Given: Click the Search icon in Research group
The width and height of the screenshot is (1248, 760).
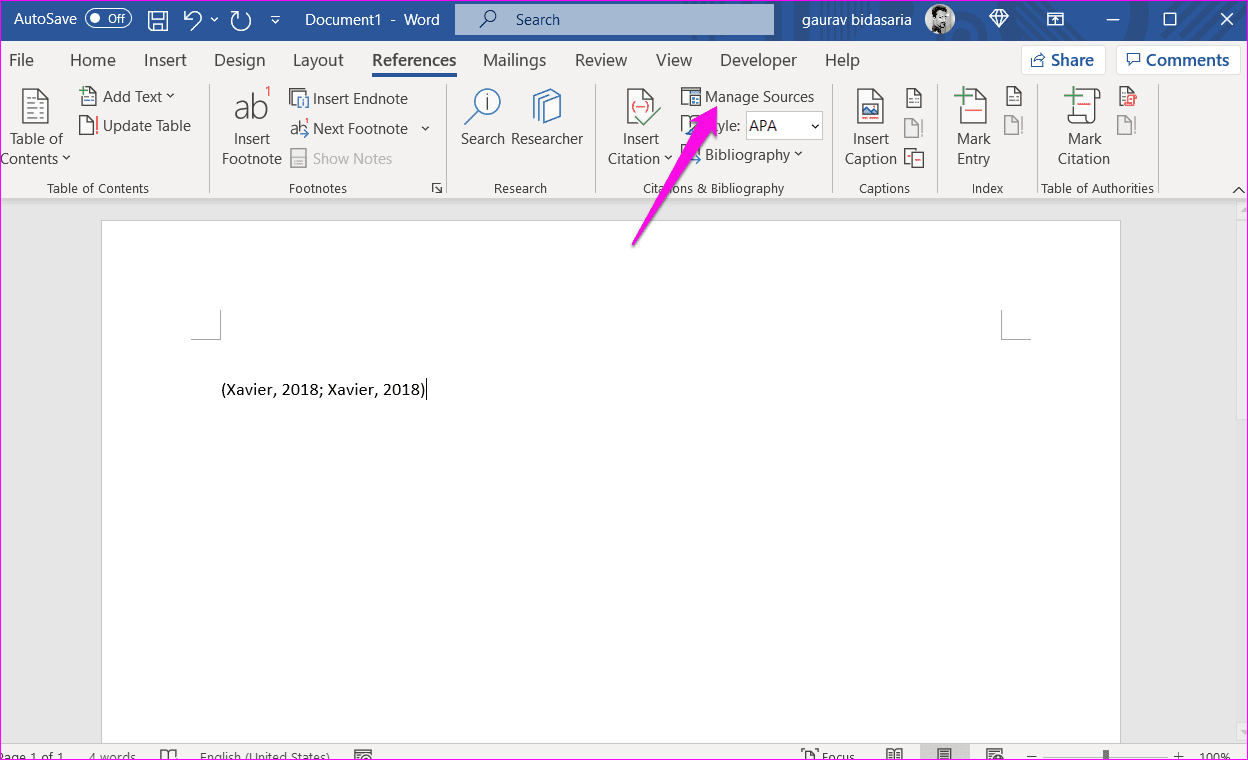Looking at the screenshot, I should (x=483, y=119).
